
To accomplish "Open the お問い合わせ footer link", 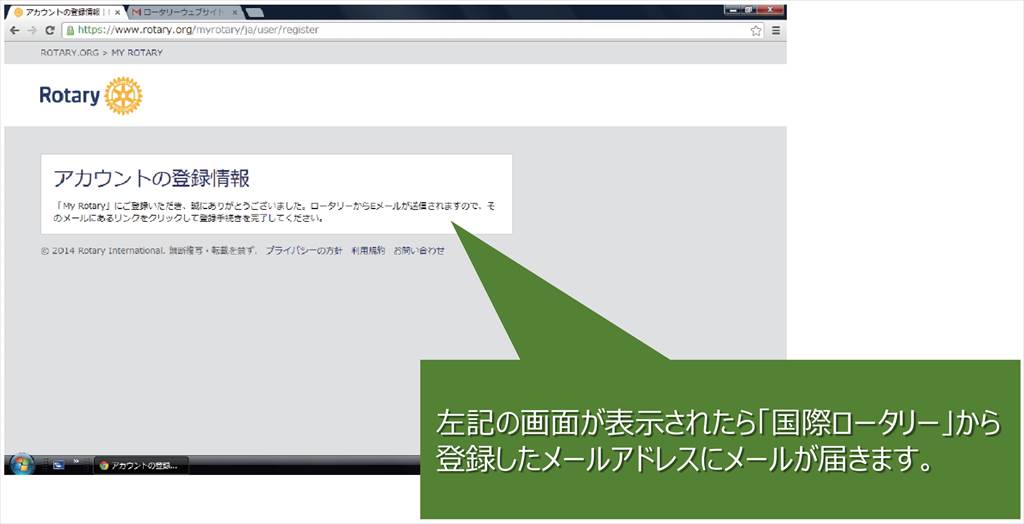I will [419, 250].
